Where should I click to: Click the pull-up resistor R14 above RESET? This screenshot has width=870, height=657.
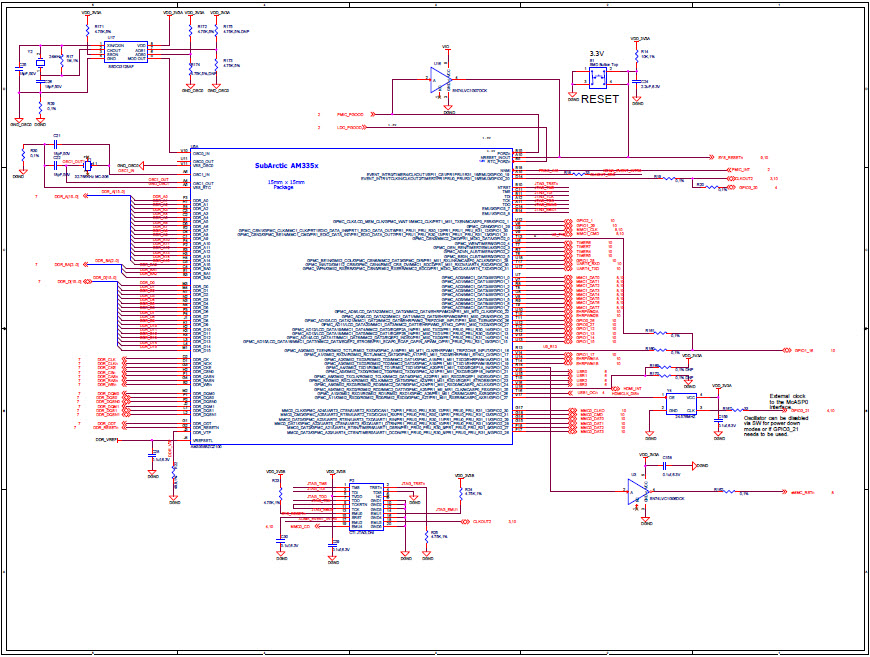(x=637, y=56)
